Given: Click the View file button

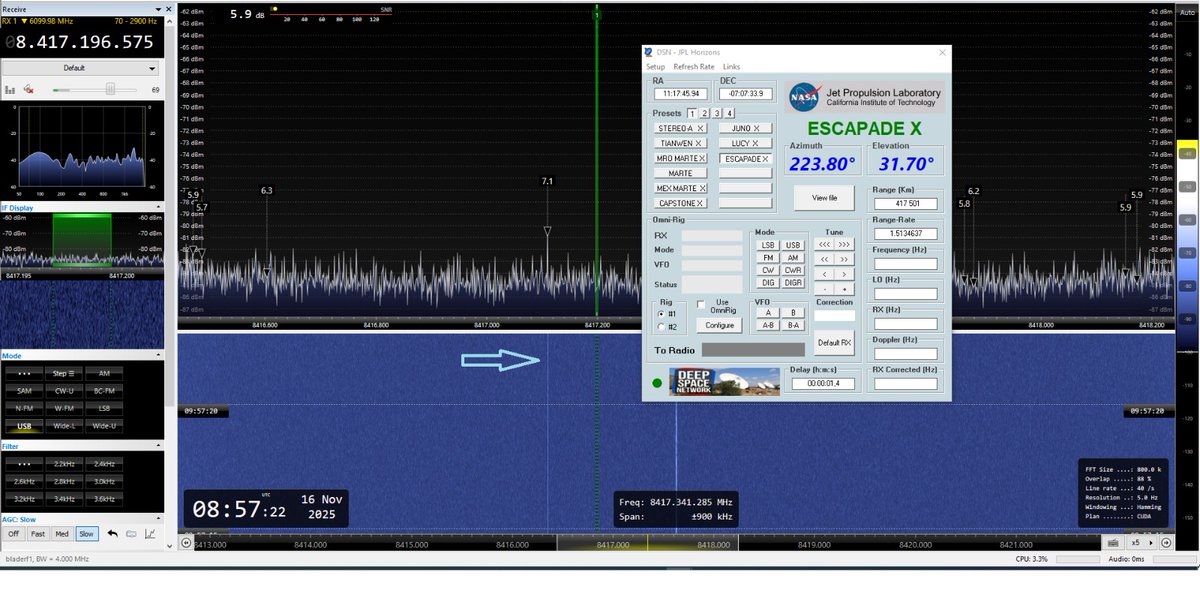Looking at the screenshot, I should [x=824, y=198].
